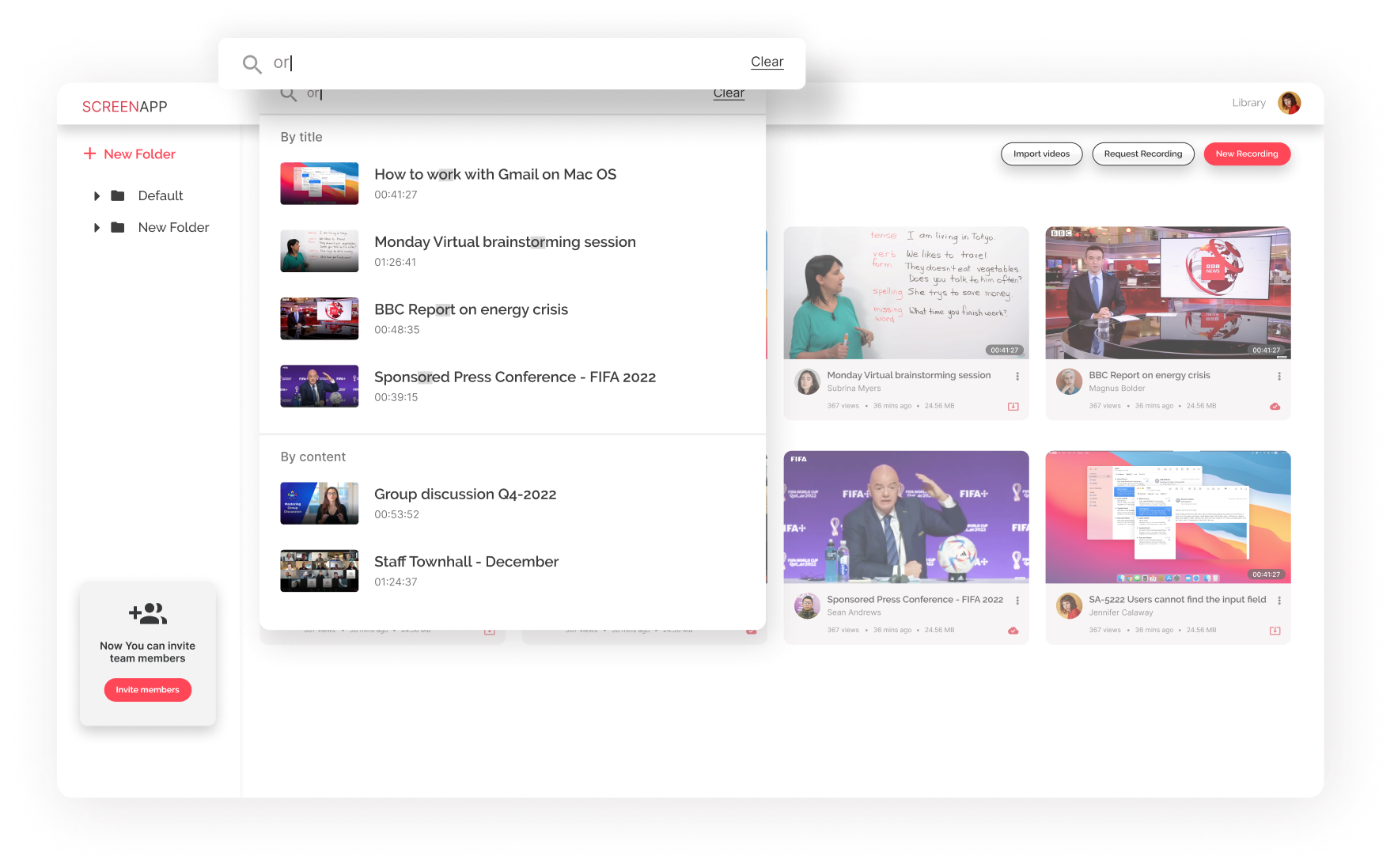Click the magnifier icon in the top search bar
The height and width of the screenshot is (868, 1394).
(x=252, y=64)
